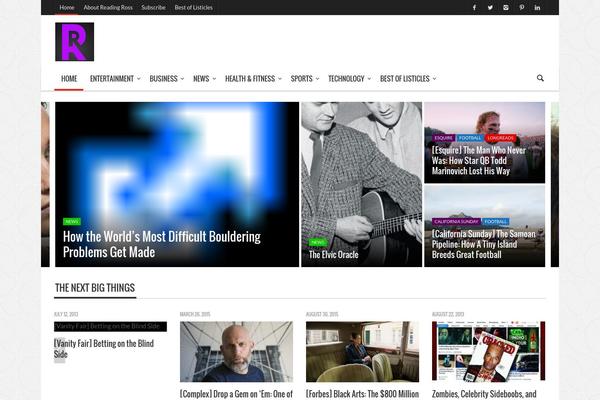Open Vanity Fair Betting on Blind Side

click(x=104, y=349)
